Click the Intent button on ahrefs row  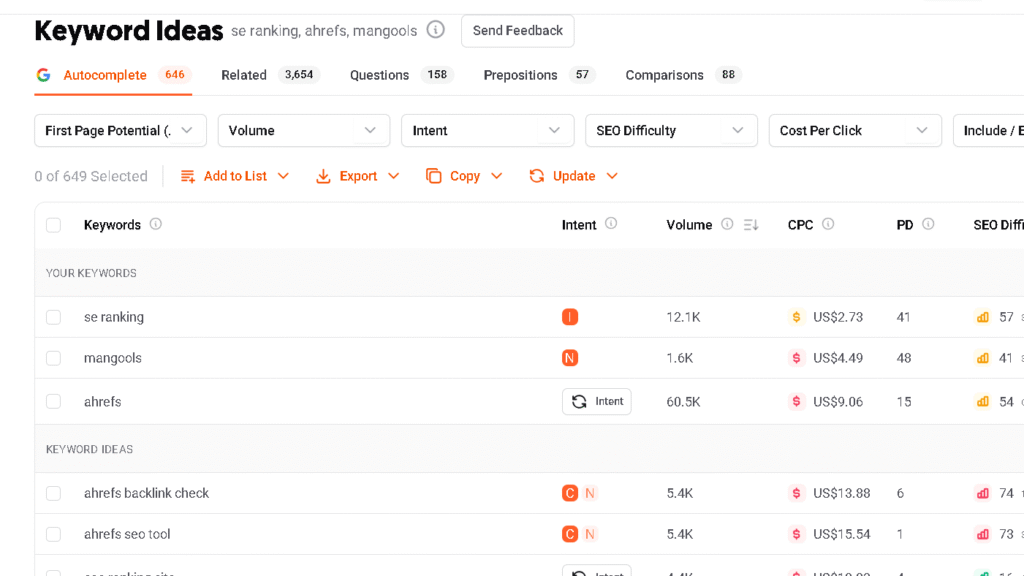pos(596,401)
